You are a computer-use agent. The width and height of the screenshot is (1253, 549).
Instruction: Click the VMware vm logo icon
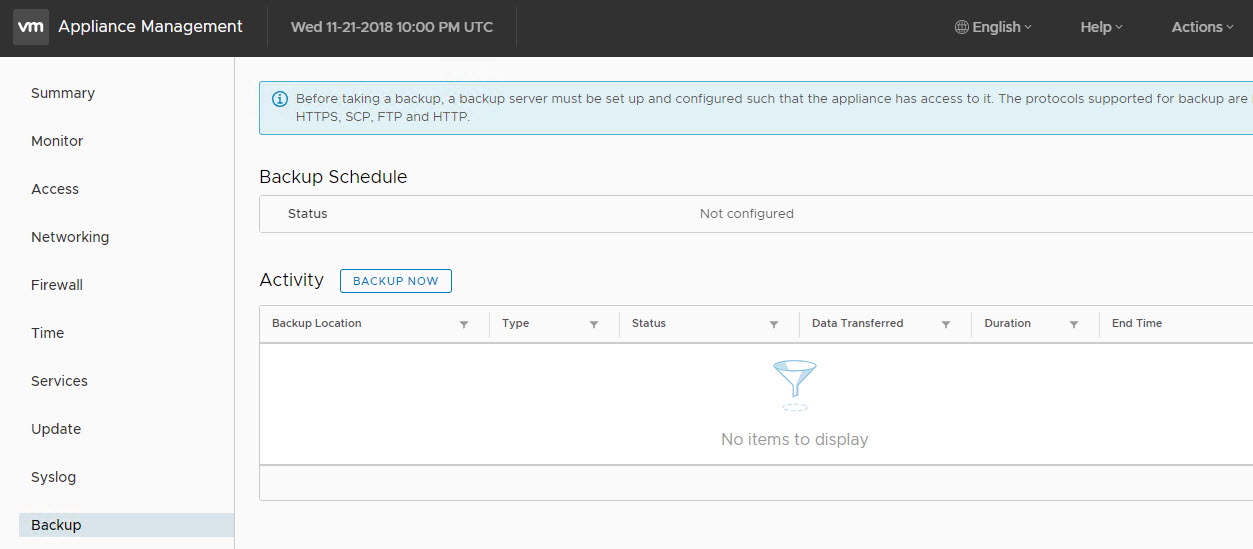pos(31,27)
